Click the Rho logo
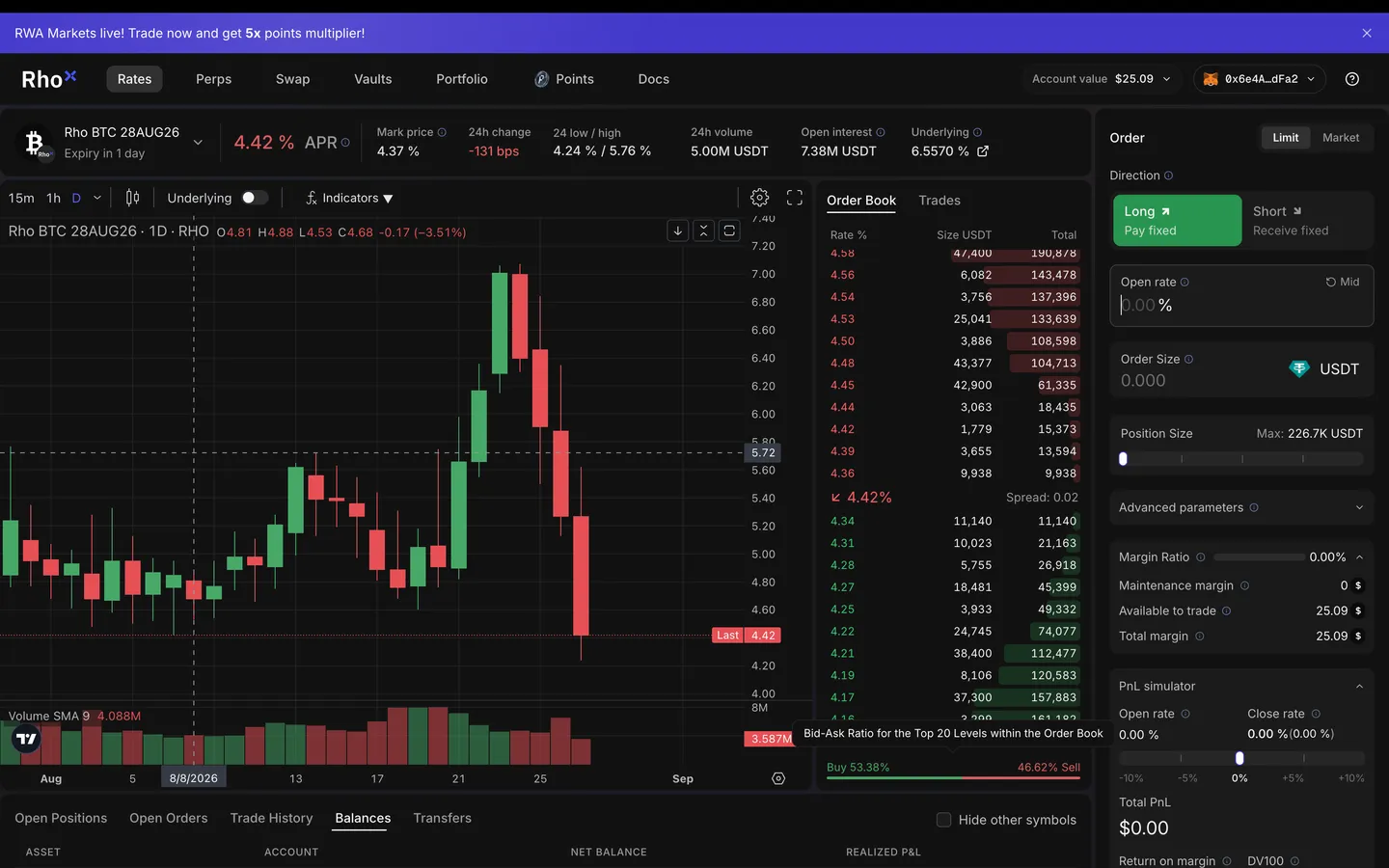The width and height of the screenshot is (1389, 868). (48, 79)
